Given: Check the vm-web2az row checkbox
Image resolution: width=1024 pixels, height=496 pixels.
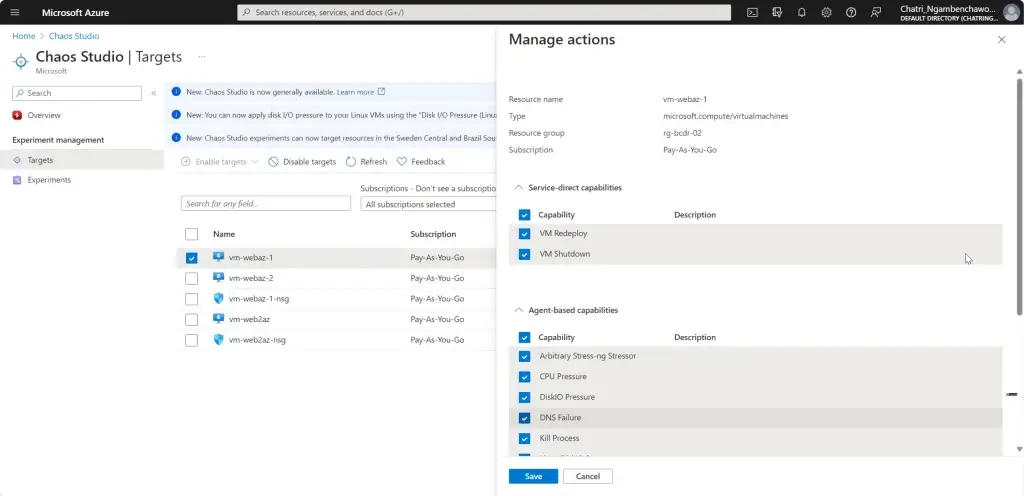Looking at the screenshot, I should [191, 320].
